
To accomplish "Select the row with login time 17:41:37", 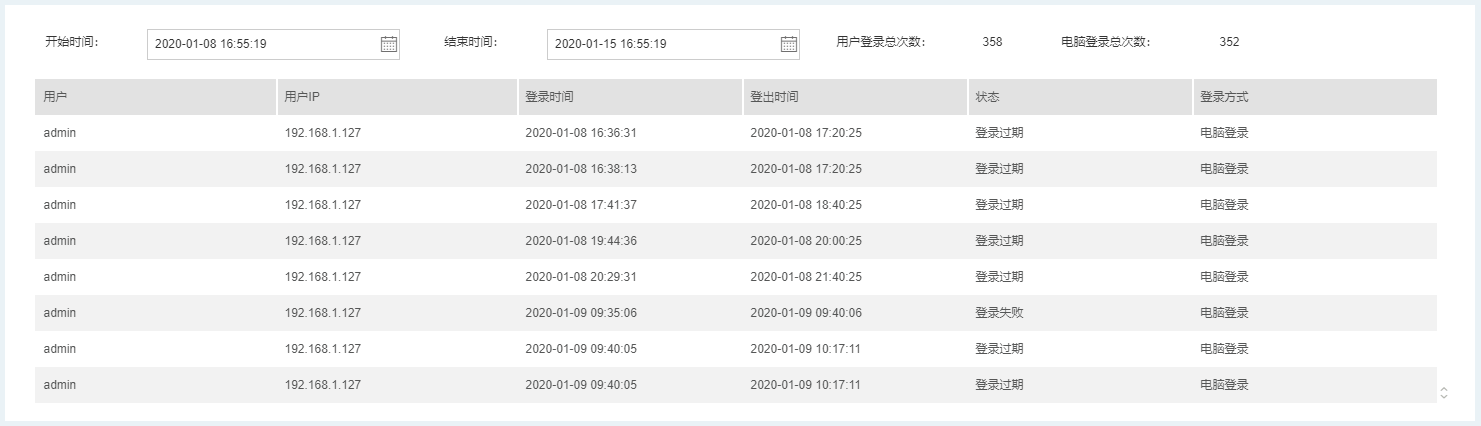I will 735,205.
